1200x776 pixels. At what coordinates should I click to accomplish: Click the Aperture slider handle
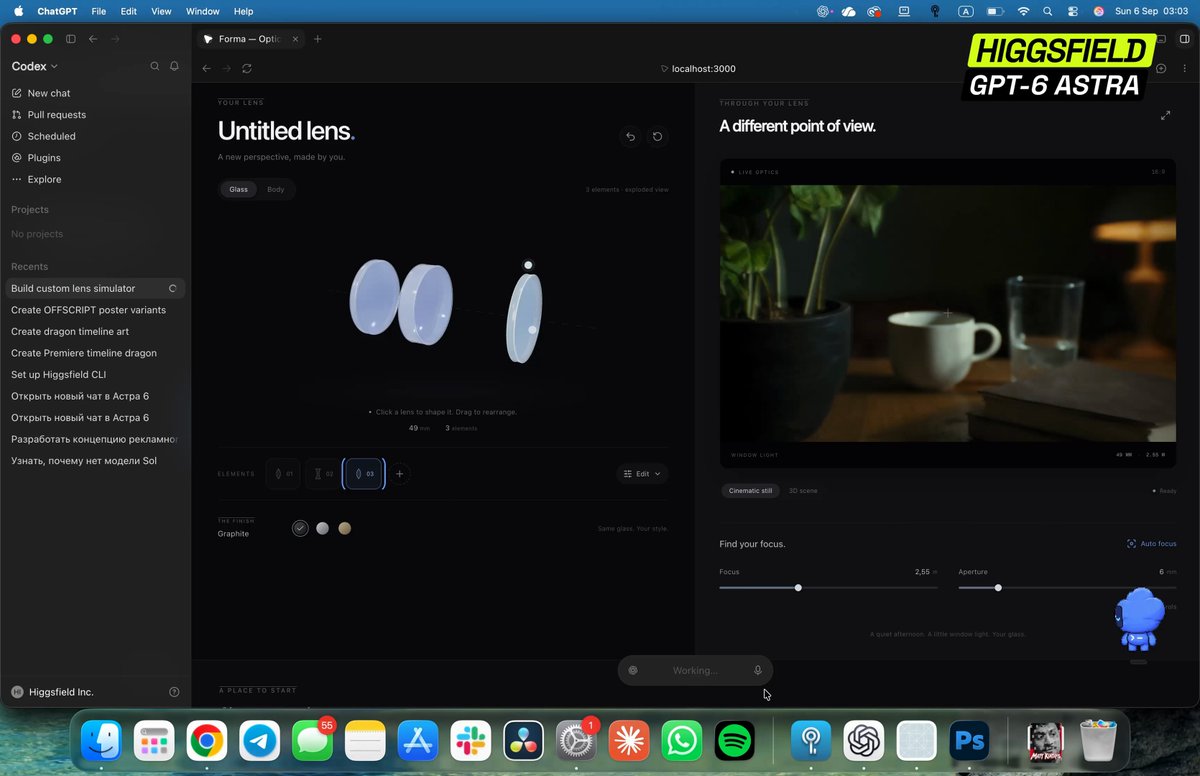coord(998,588)
